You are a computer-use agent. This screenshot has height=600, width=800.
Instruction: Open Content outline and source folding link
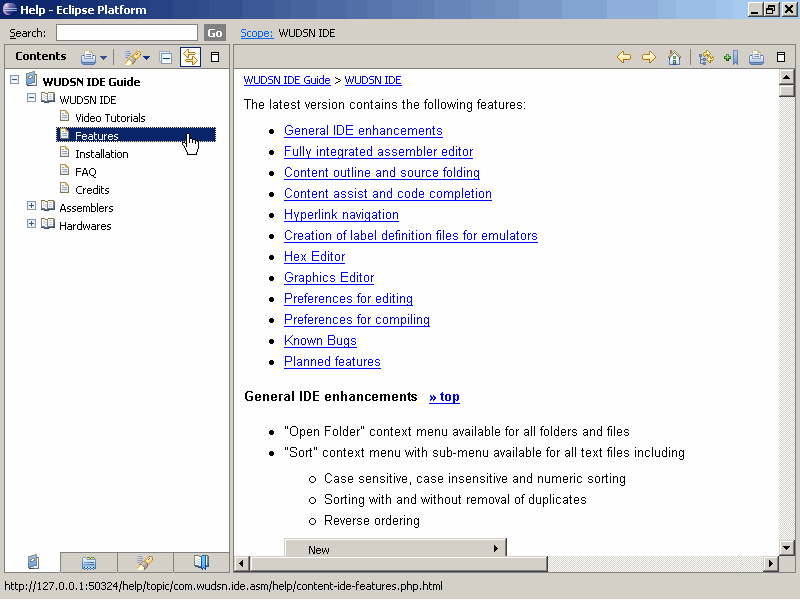[x=382, y=172]
